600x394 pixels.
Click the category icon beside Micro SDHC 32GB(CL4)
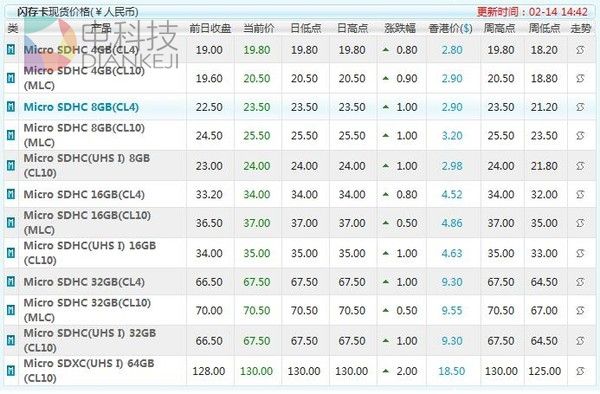point(11,282)
